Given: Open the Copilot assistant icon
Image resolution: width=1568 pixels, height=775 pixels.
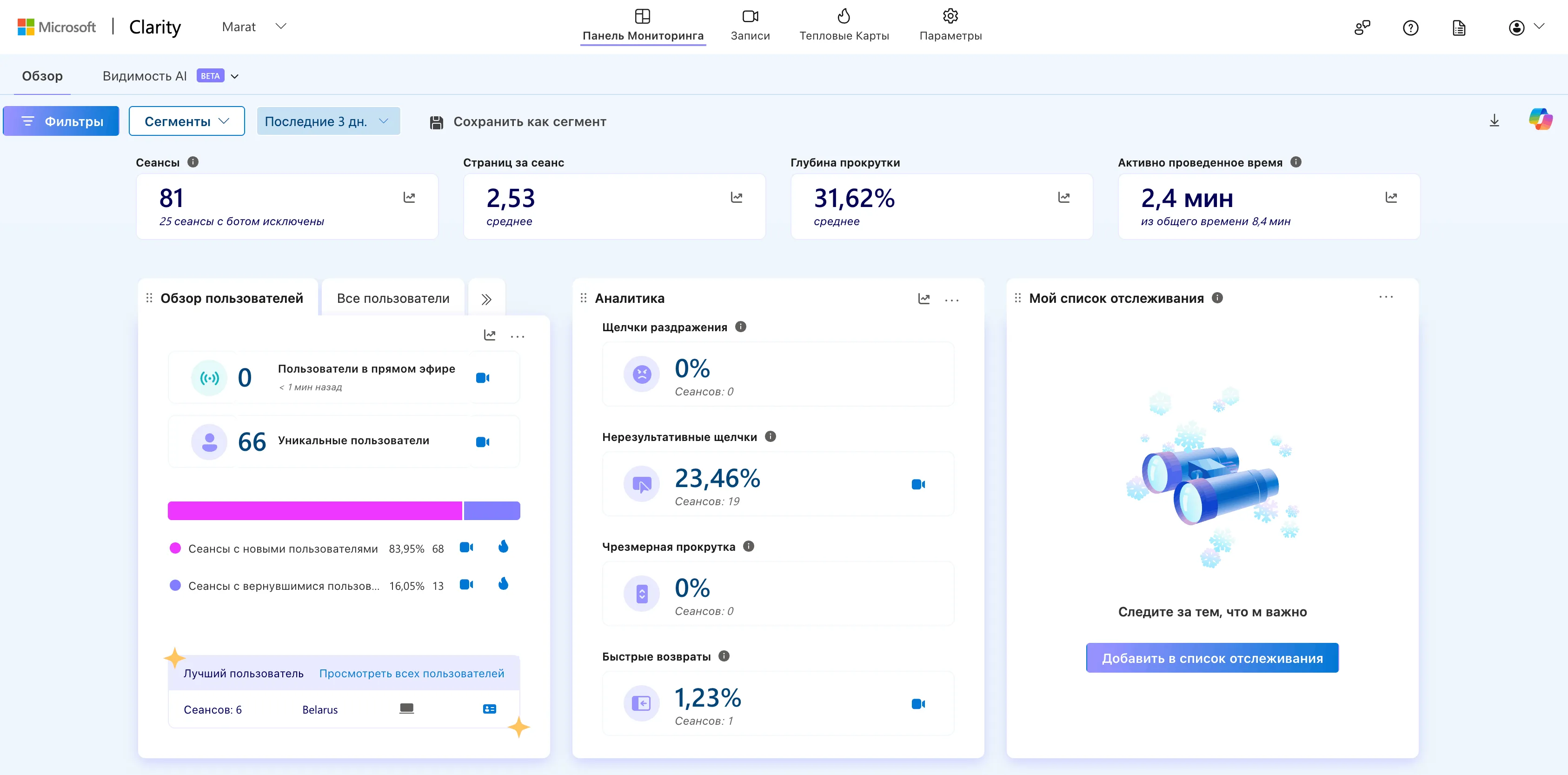Looking at the screenshot, I should [x=1540, y=119].
